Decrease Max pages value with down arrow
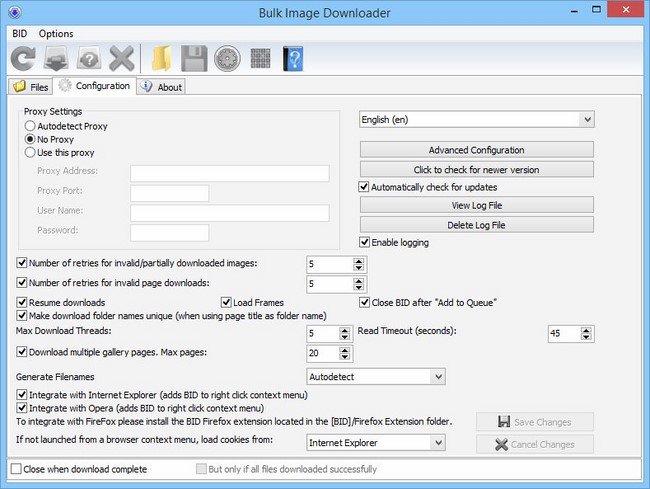This screenshot has height=489, width=650. (344, 357)
